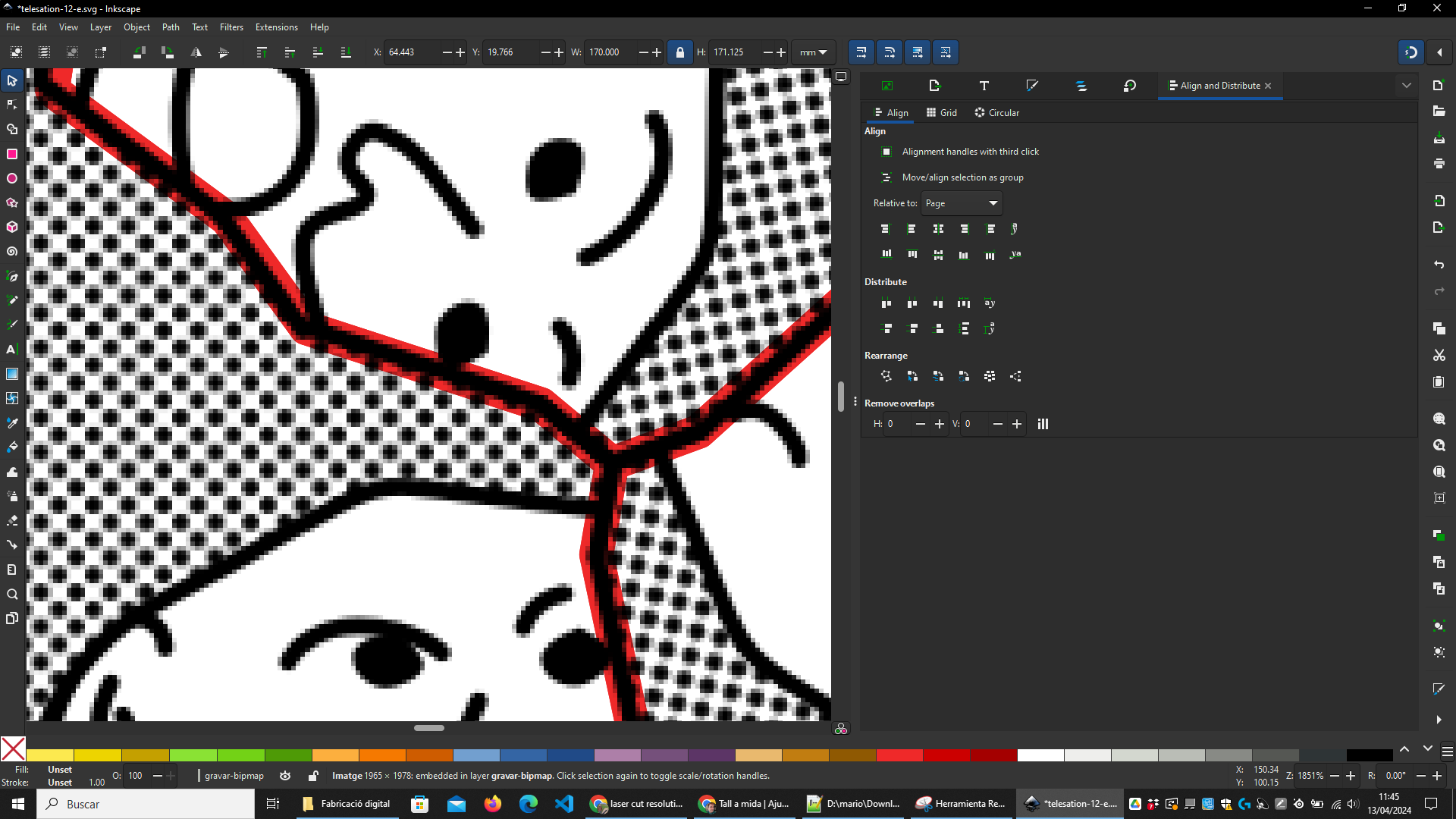
Task: Expand snapping options arrow
Action: 1439,52
